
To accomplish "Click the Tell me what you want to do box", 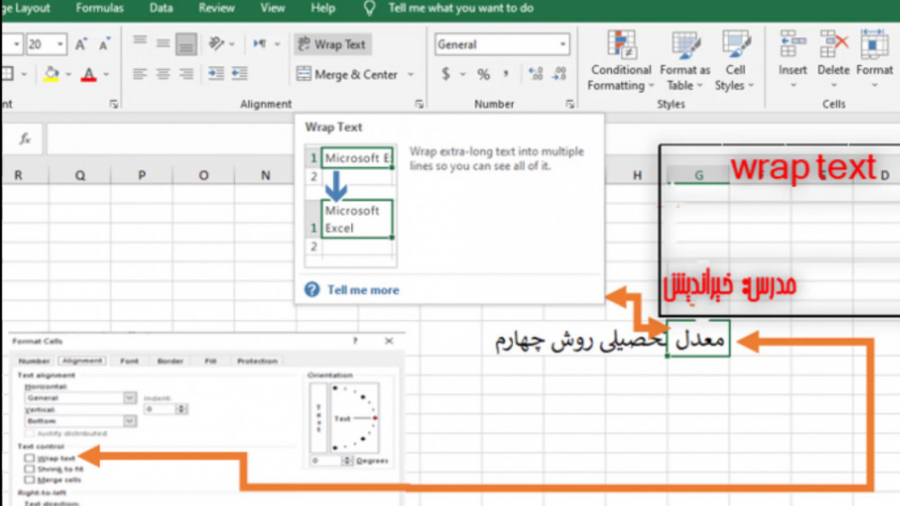I will tap(461, 8).
